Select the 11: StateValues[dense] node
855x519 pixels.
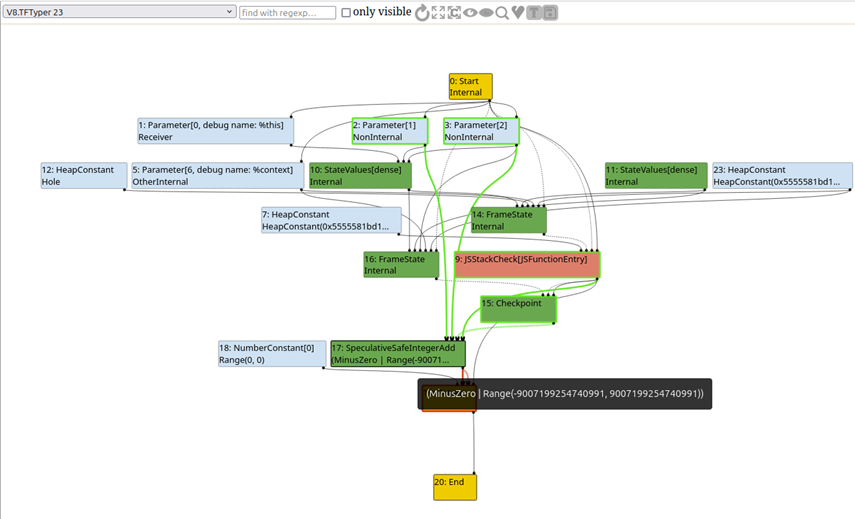tap(656, 176)
